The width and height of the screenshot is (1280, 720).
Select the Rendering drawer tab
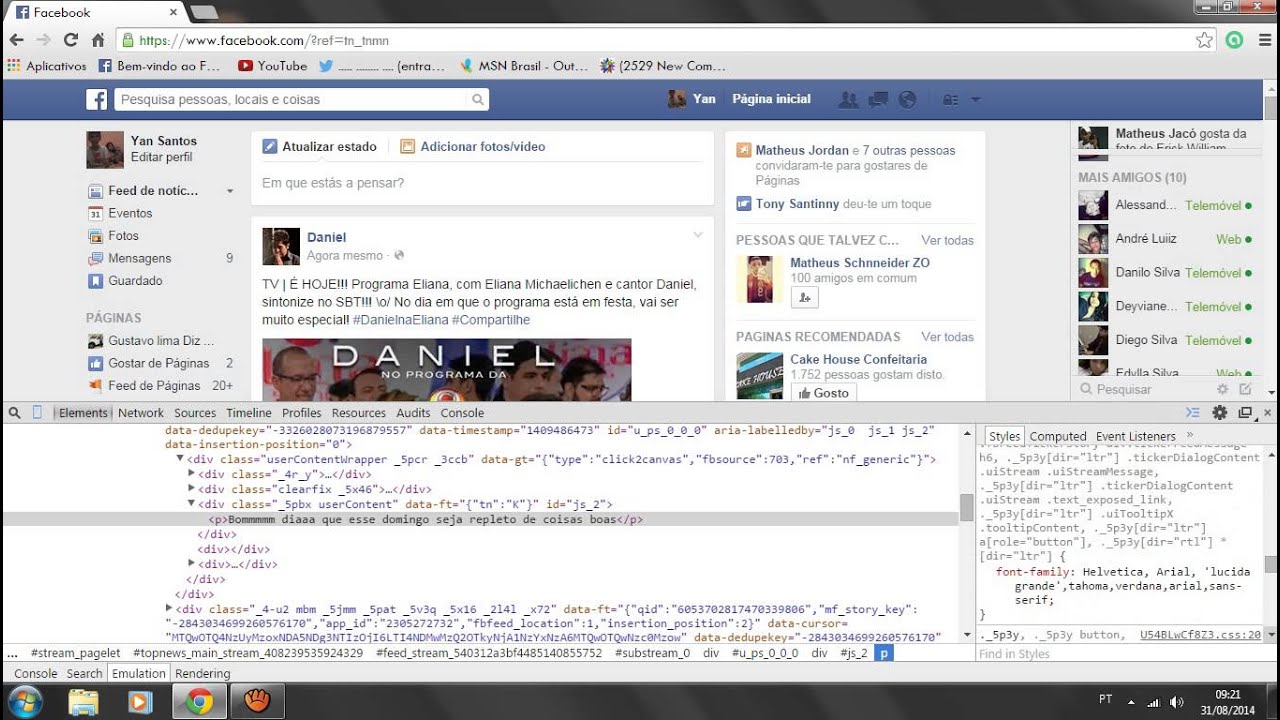[x=203, y=673]
